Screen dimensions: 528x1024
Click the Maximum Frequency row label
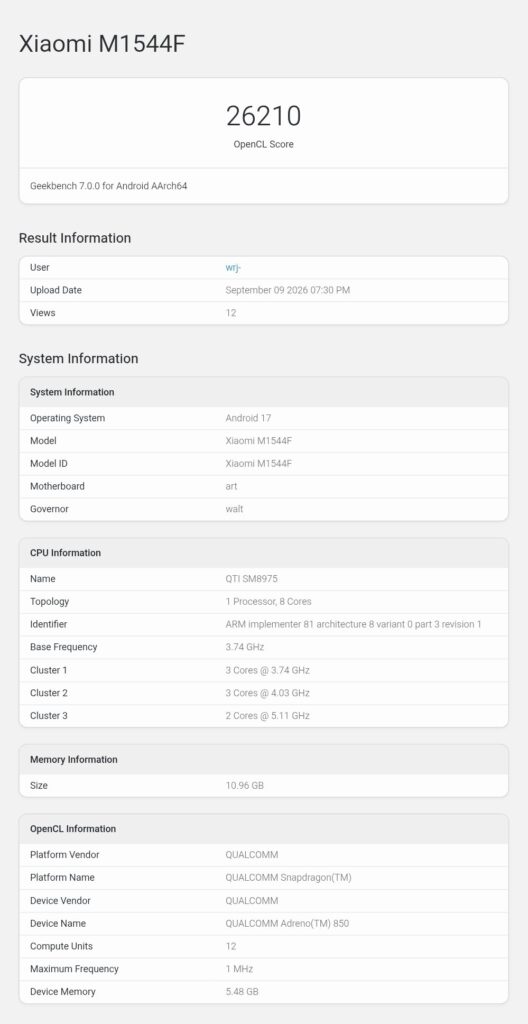74,969
